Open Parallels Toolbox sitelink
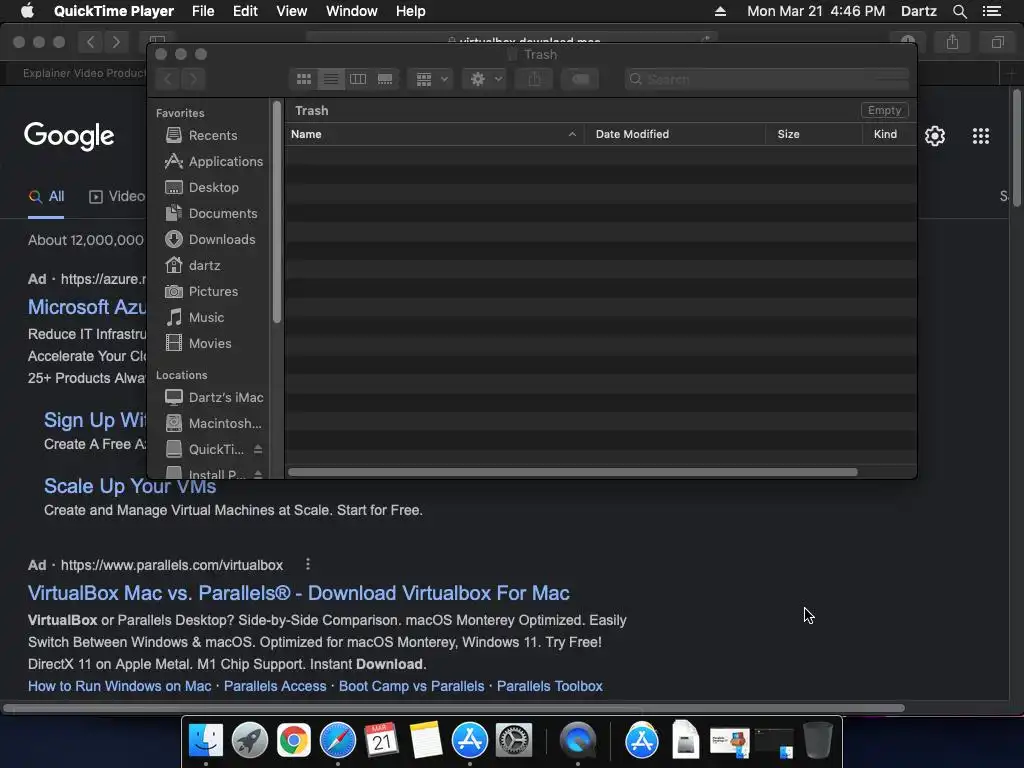The image size is (1024, 768). [x=550, y=686]
